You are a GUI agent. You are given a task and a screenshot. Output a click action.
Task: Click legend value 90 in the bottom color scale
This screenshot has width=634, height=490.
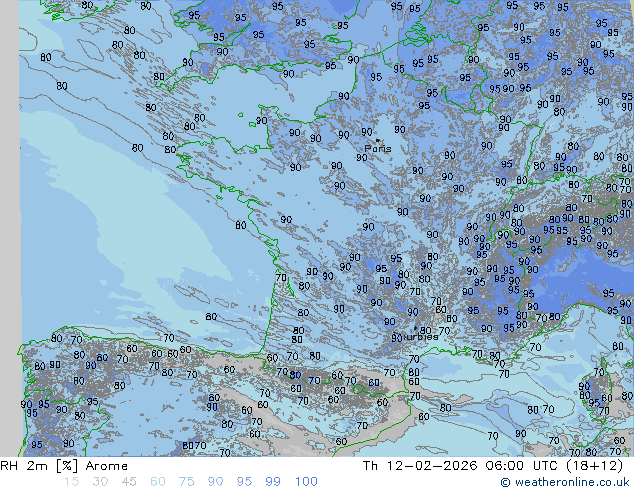coord(215,482)
